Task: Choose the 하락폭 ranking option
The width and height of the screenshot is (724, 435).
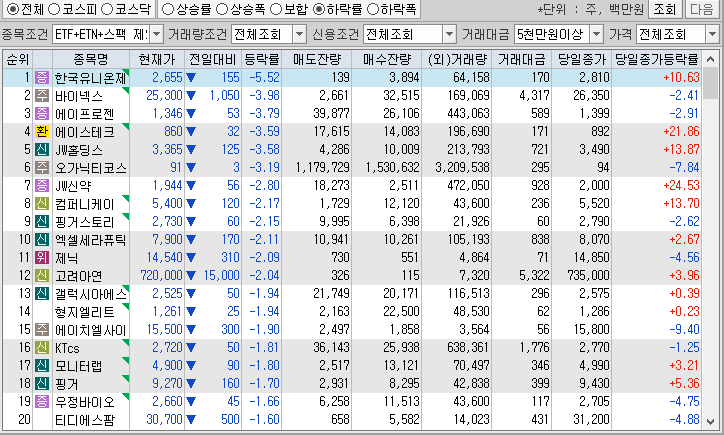Action: coord(373,9)
